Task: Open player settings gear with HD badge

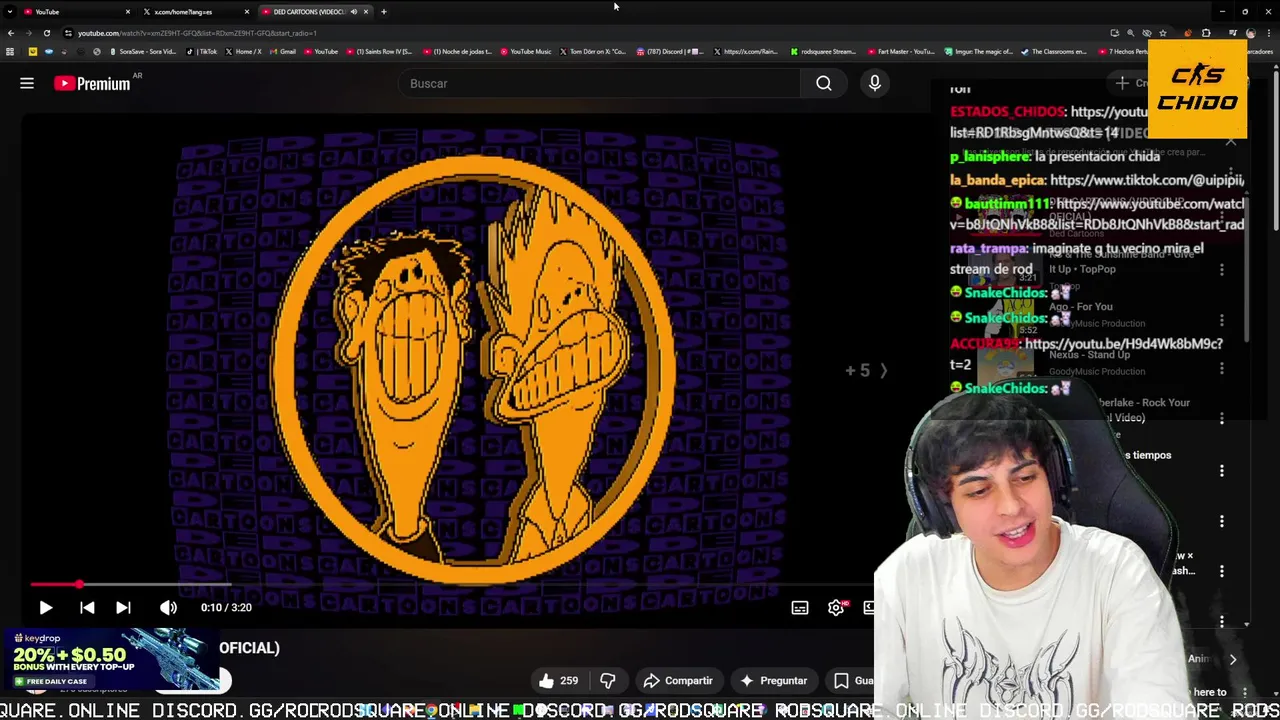Action: [x=837, y=607]
